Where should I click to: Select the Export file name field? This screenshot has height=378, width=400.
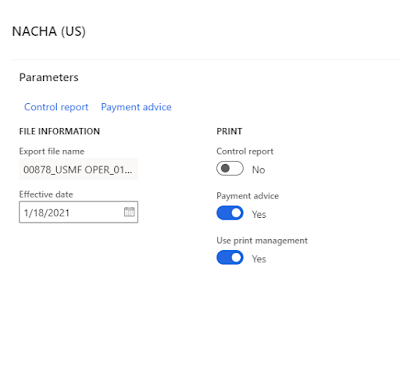pyautogui.click(x=78, y=169)
